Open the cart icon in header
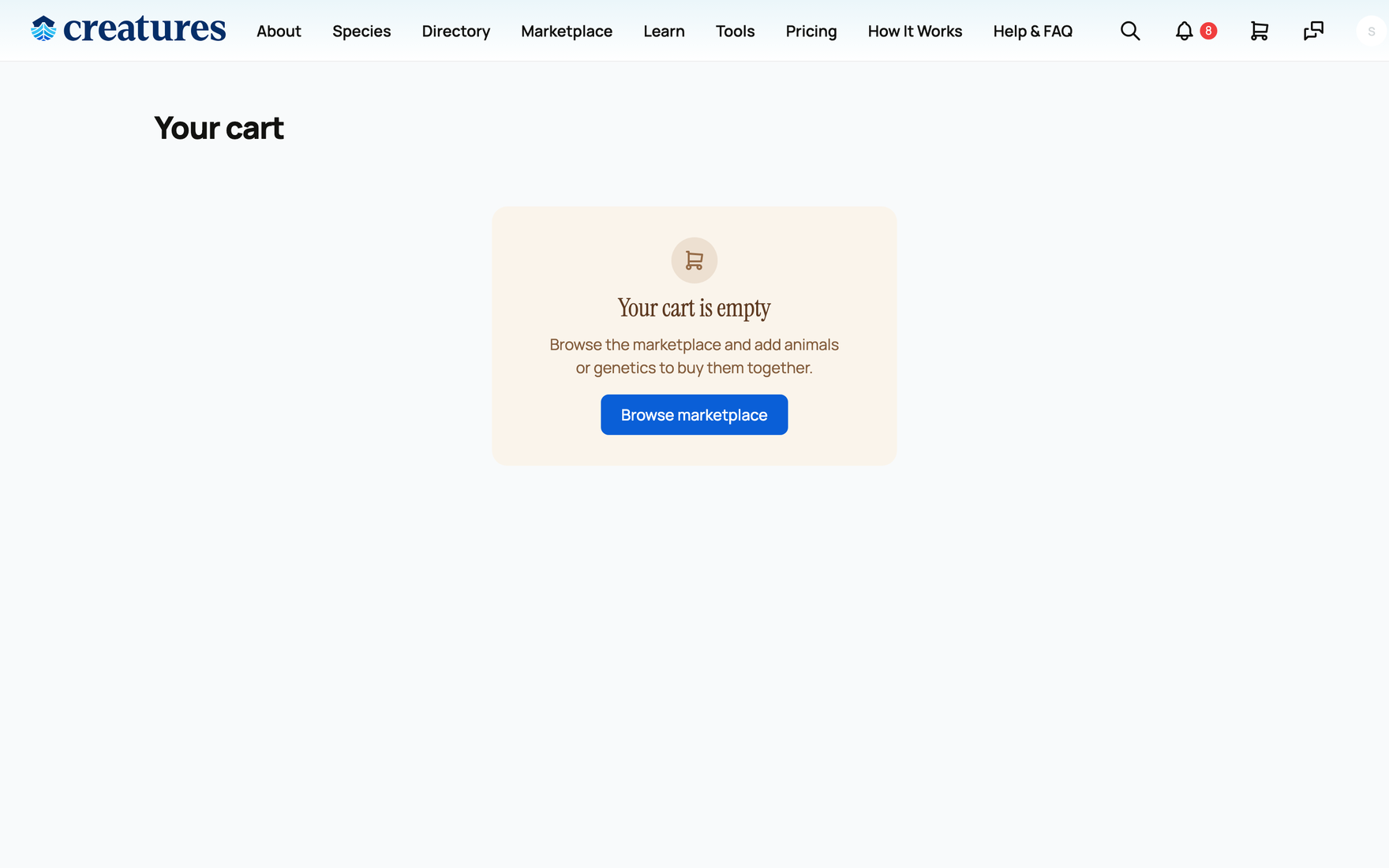 (1260, 31)
